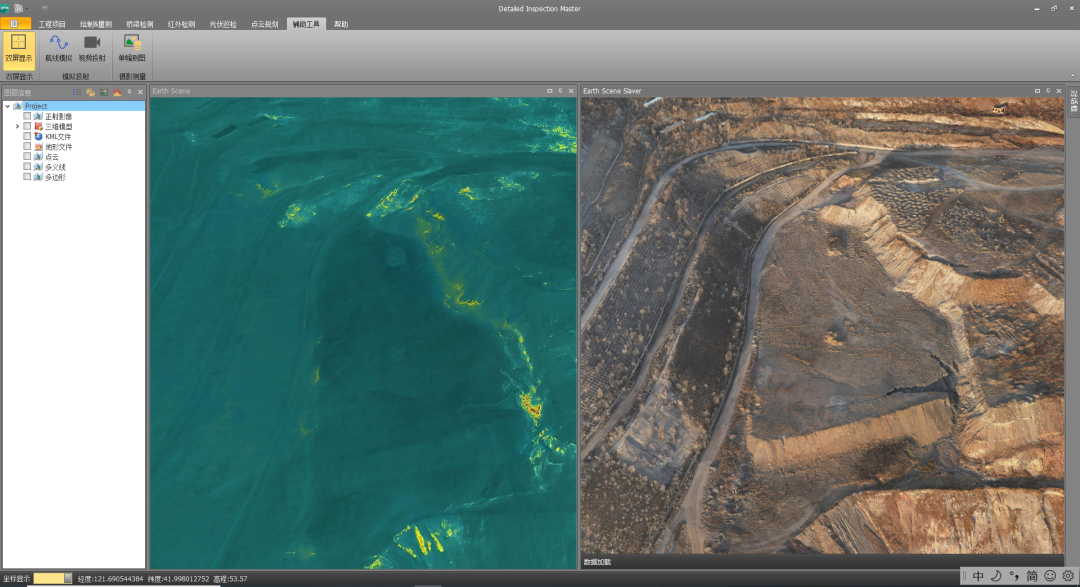Viewport: 1080px width, 587px height.
Task: Check the 三维模型 layer checkbox
Action: click(28, 126)
